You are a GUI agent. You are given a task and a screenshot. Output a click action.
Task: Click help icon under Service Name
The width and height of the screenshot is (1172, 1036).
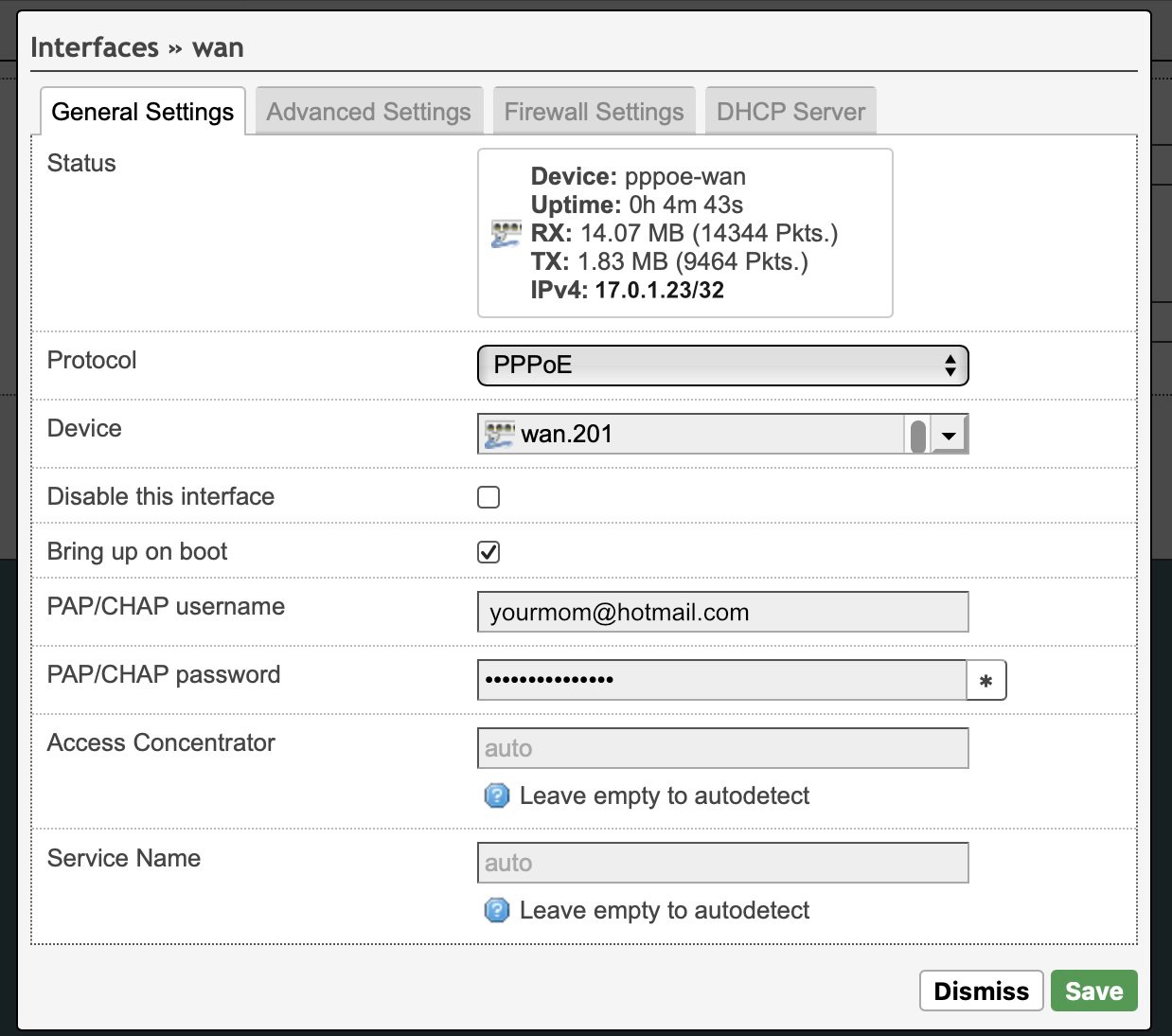point(497,910)
